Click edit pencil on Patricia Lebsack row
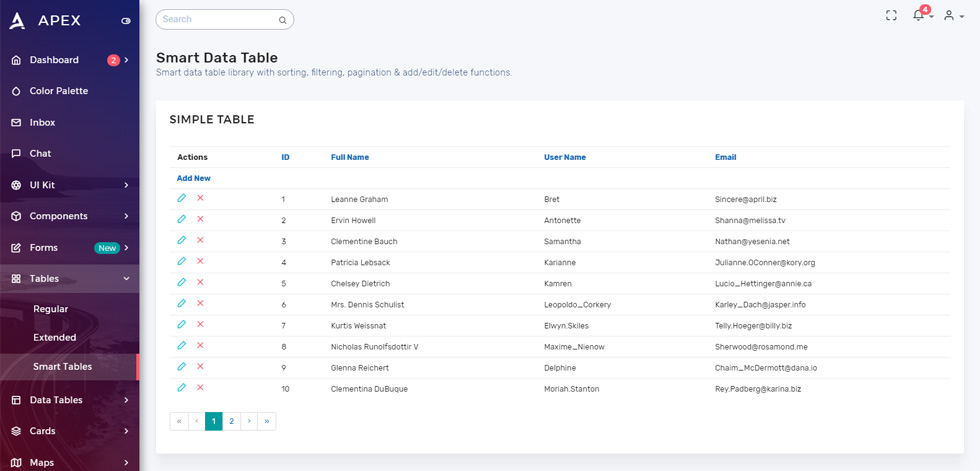This screenshot has width=980, height=471. tap(181, 261)
